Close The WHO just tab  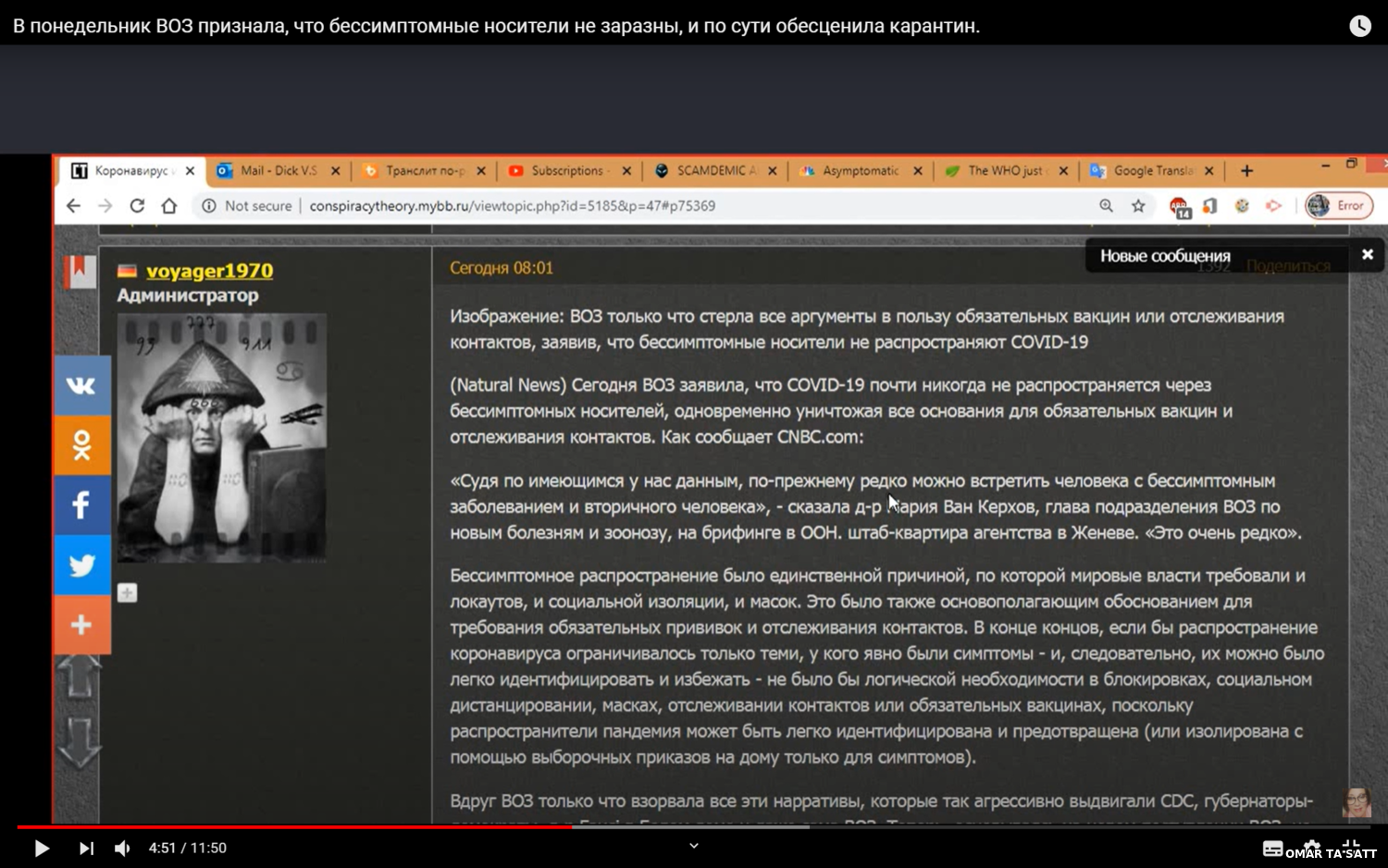pyautogui.click(x=1063, y=170)
